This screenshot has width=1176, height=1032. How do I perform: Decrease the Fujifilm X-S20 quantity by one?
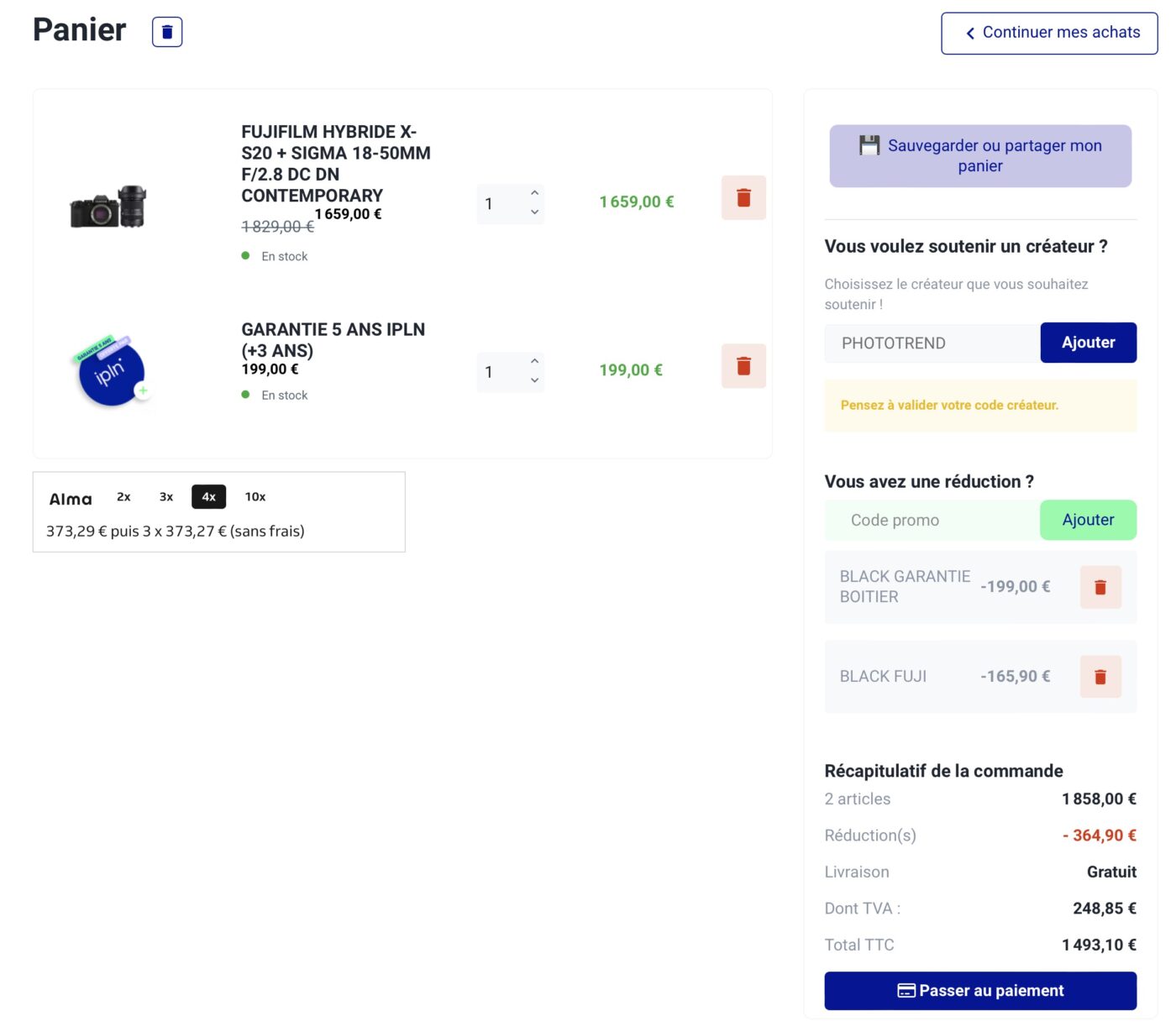point(534,212)
